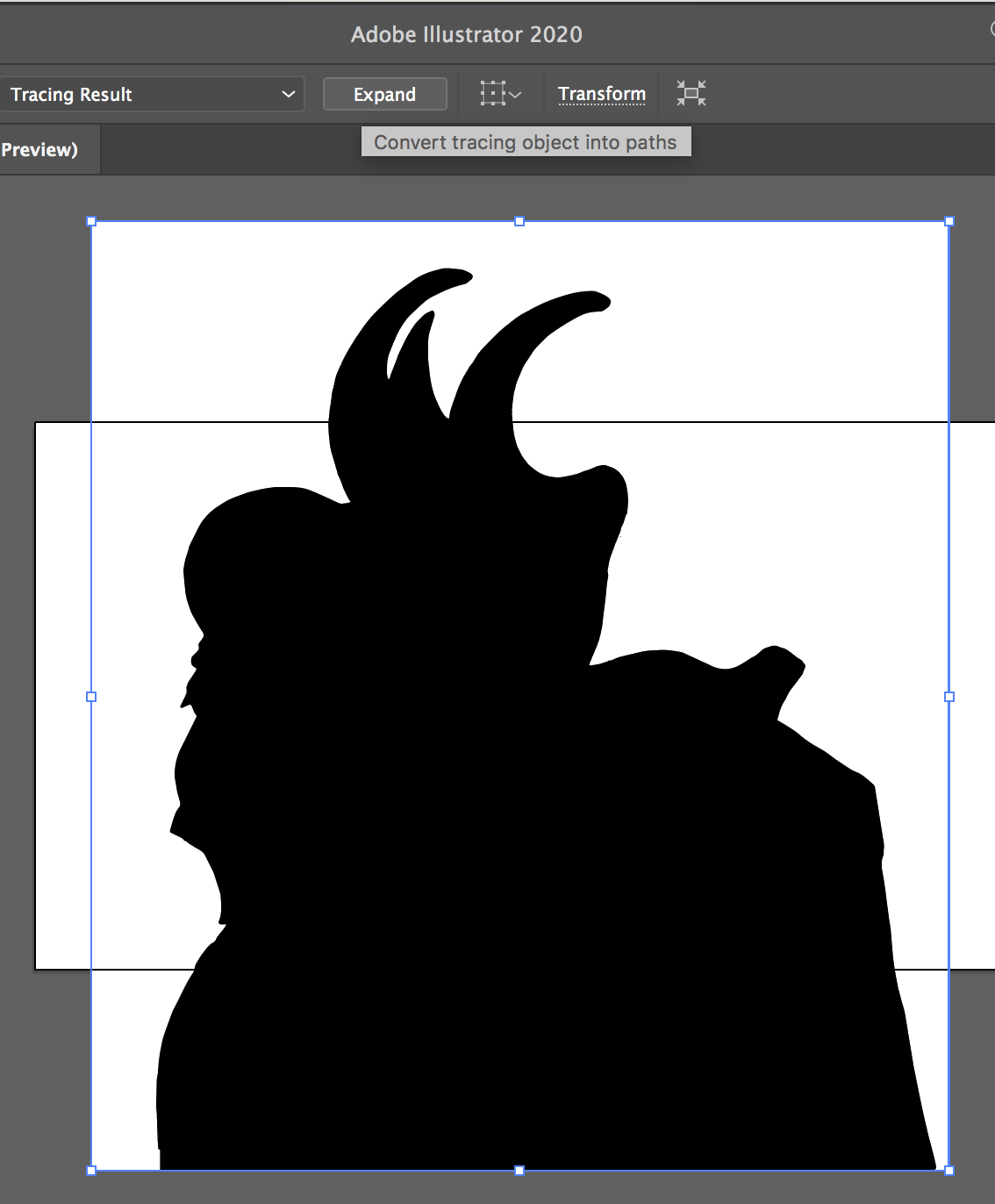Click the top-center bounding box handle
This screenshot has width=995, height=1204.
click(519, 221)
